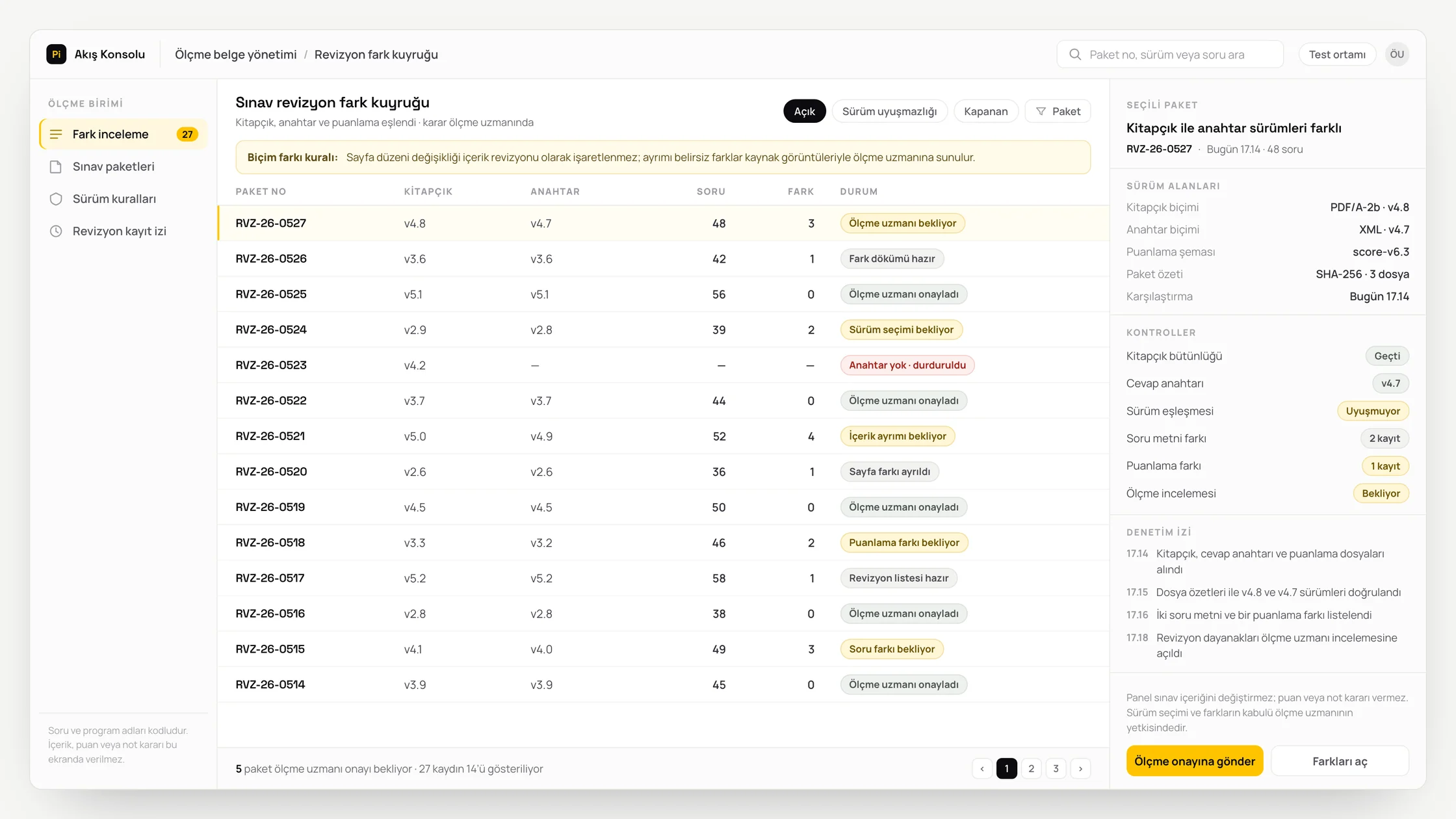This screenshot has height=819, width=1456.
Task: Click 'Revizyon listesi hazır' status pill
Action: [898, 578]
